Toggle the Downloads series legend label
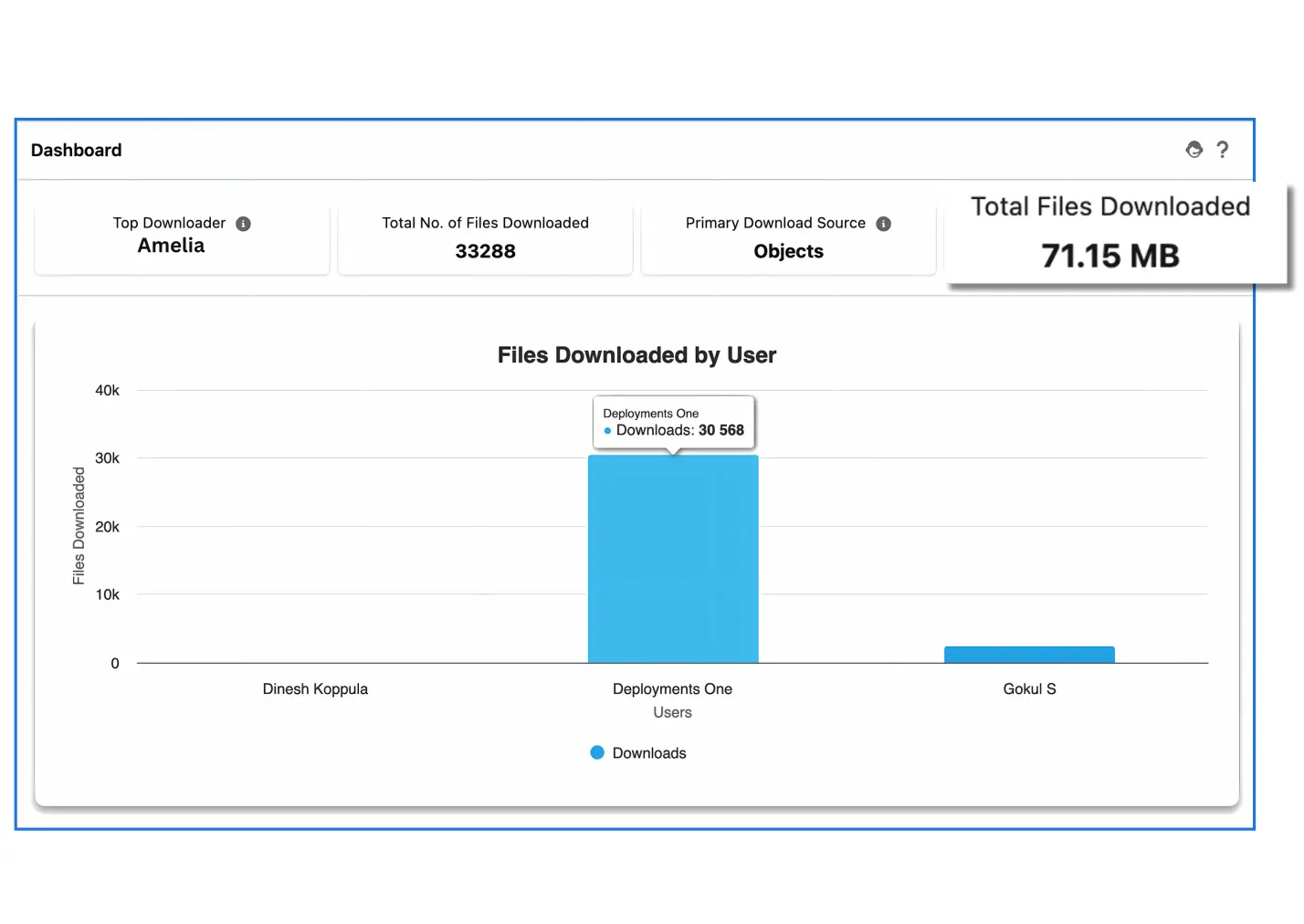The width and height of the screenshot is (1304, 924). coord(648,753)
